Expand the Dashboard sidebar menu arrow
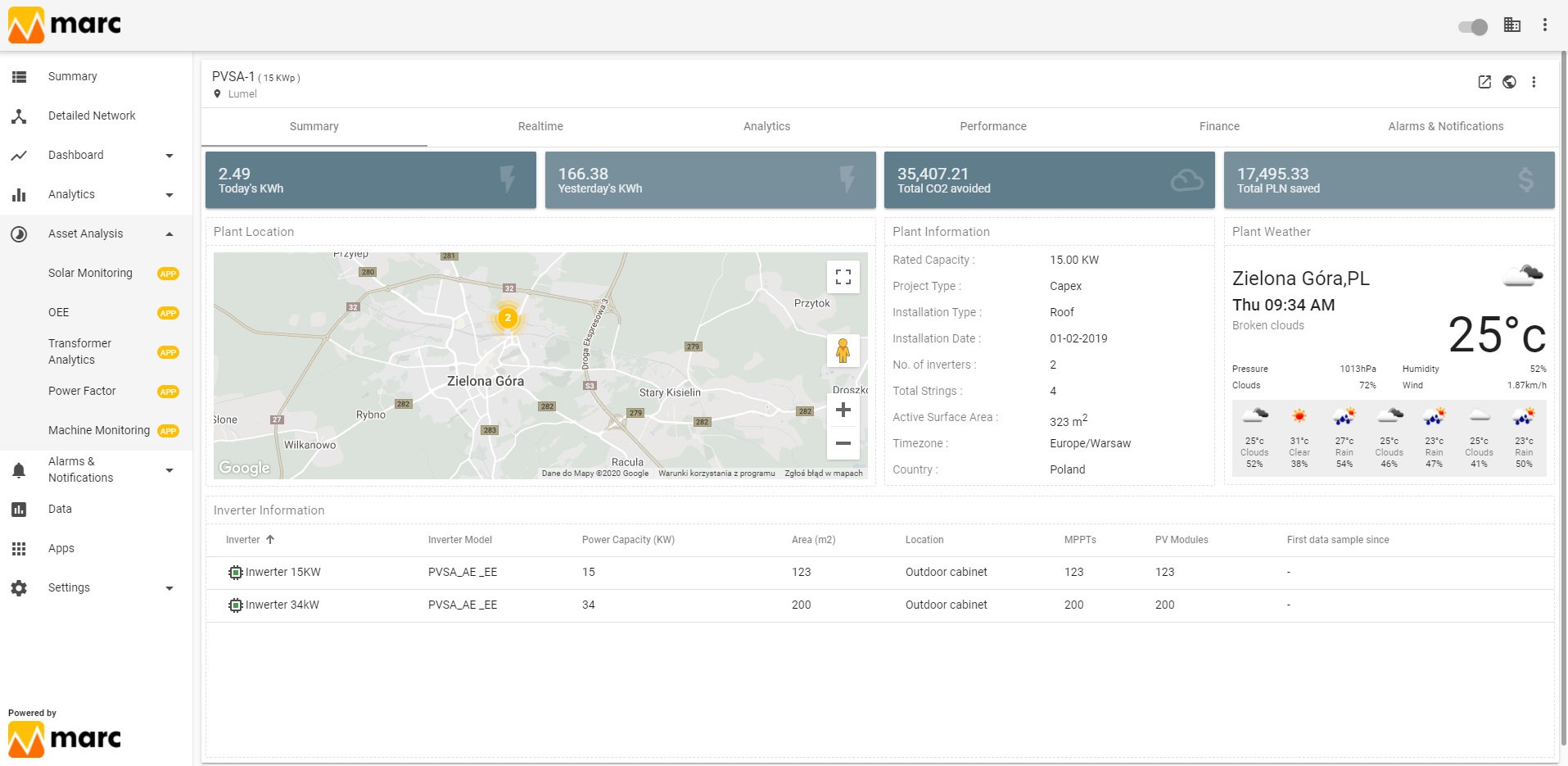1568x766 pixels. 169,156
